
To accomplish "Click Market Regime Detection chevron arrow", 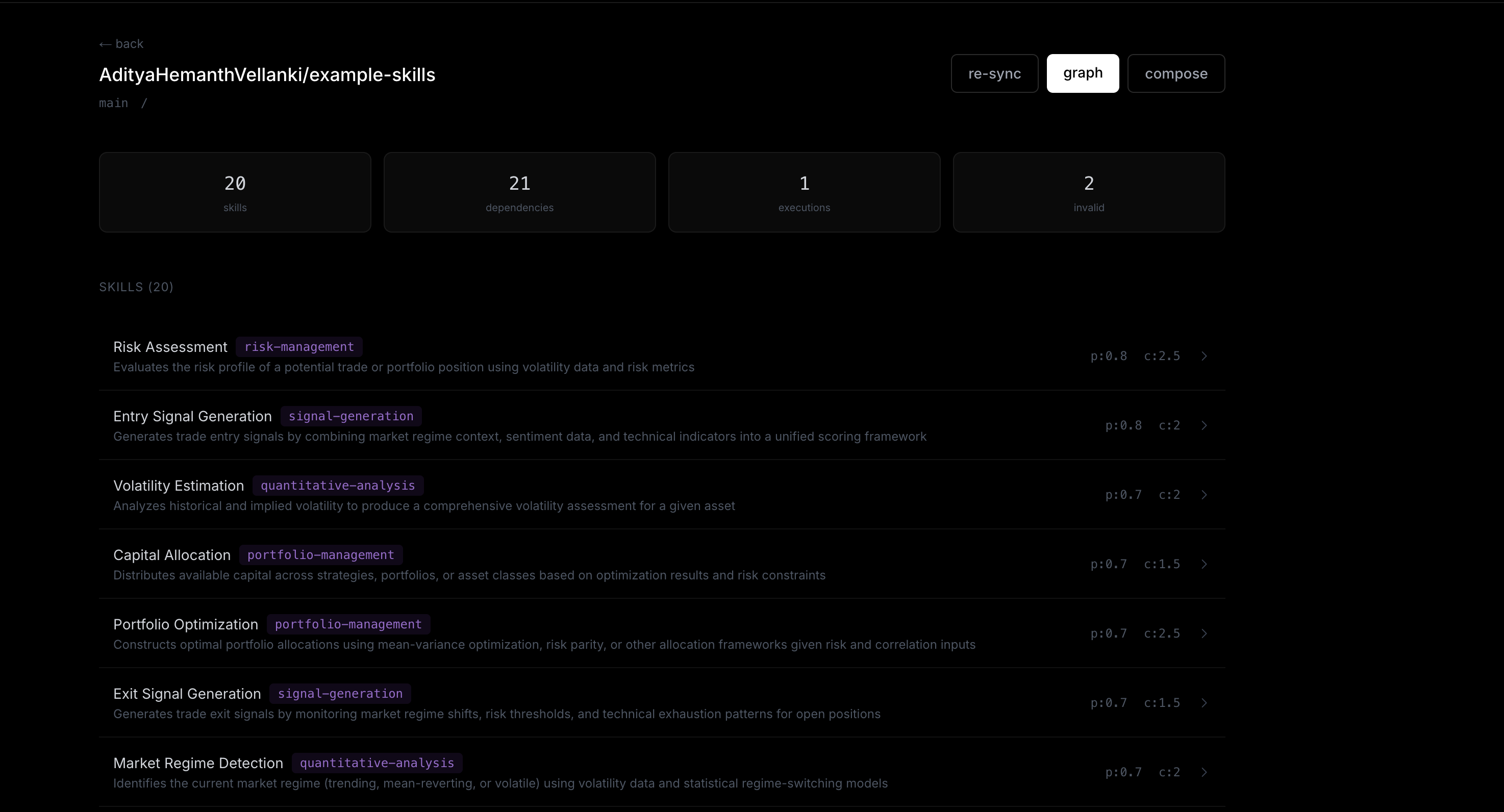I will 1204,772.
